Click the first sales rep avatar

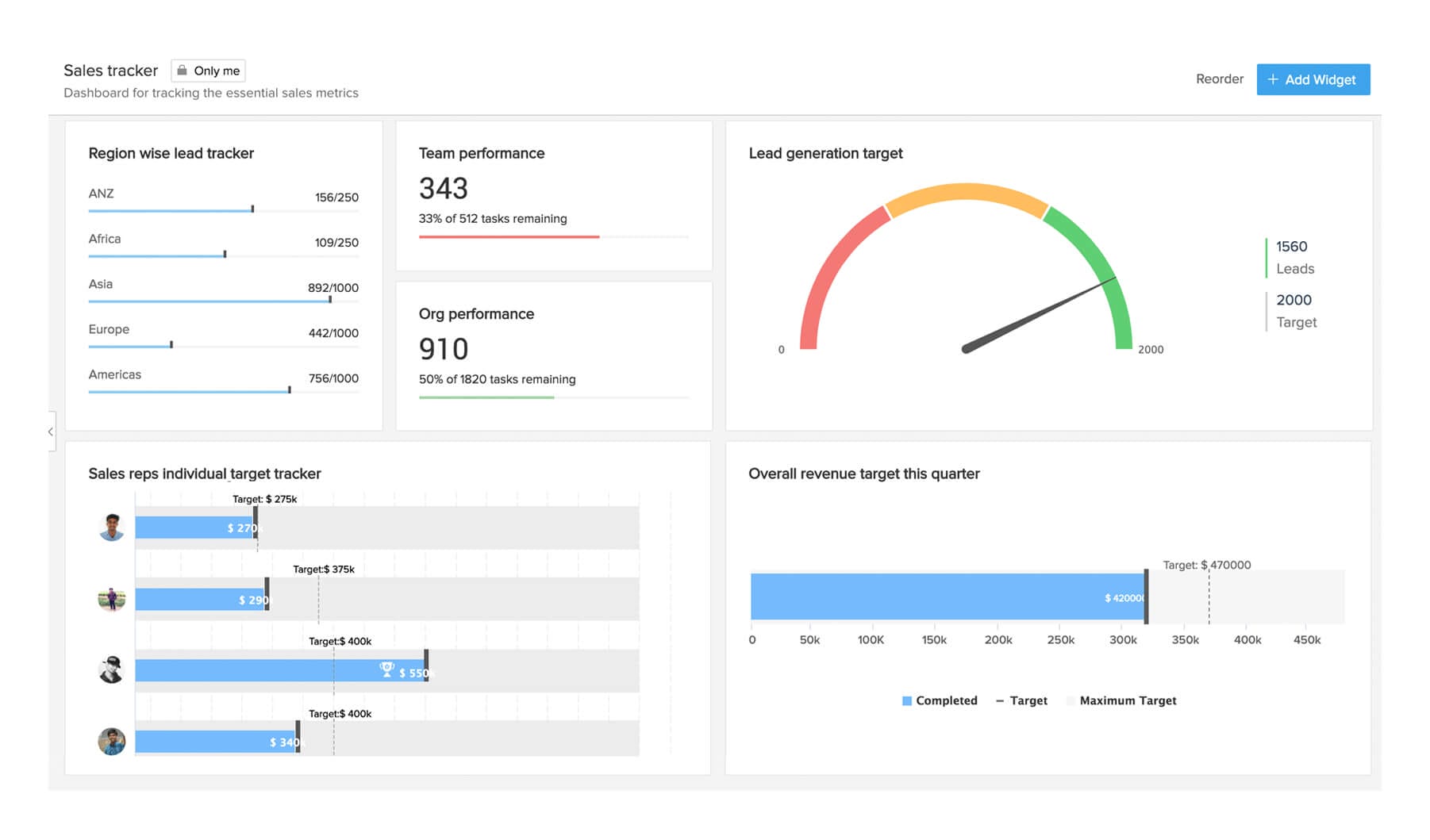click(x=112, y=527)
